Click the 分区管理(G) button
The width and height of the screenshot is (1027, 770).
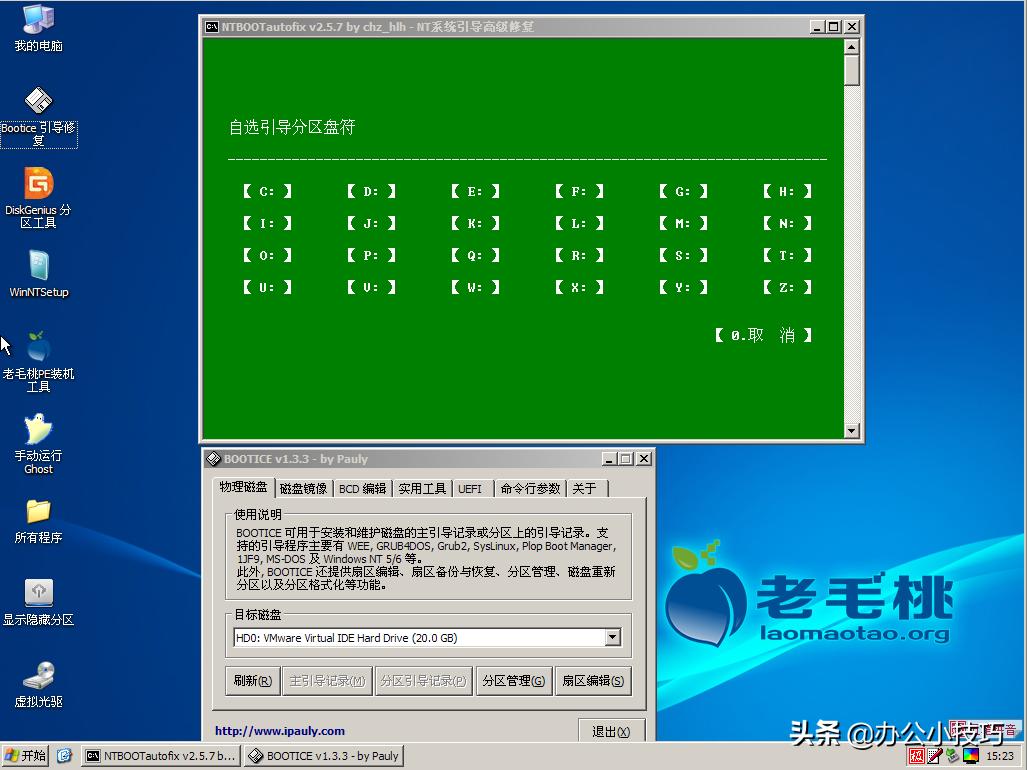pyautogui.click(x=514, y=681)
